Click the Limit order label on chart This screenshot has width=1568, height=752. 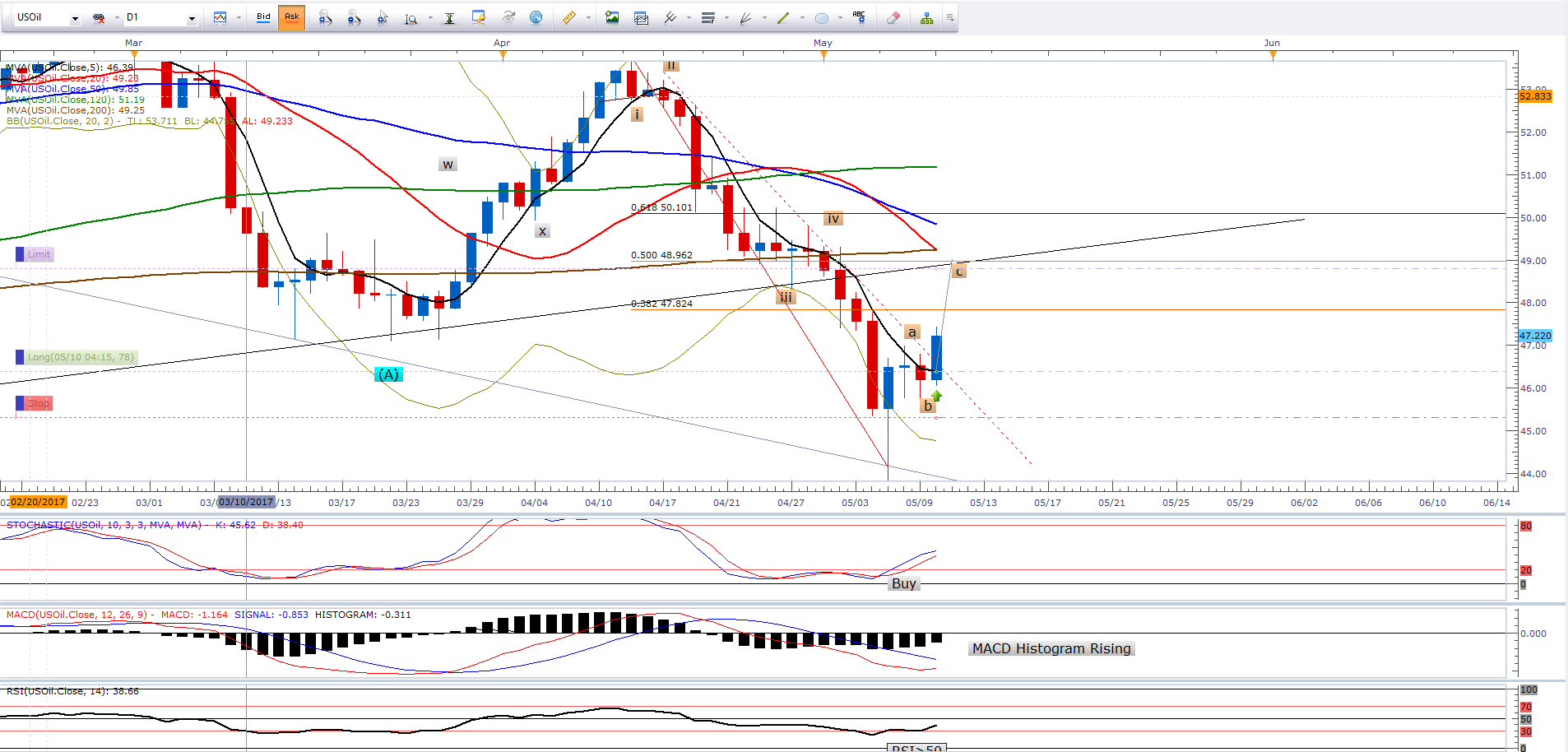pos(39,254)
